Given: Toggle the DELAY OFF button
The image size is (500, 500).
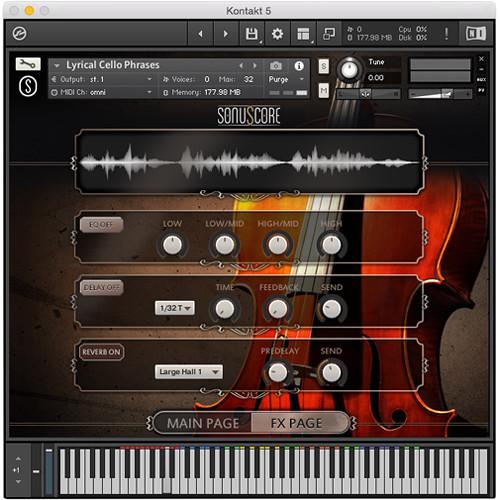Looking at the screenshot, I should tap(101, 287).
